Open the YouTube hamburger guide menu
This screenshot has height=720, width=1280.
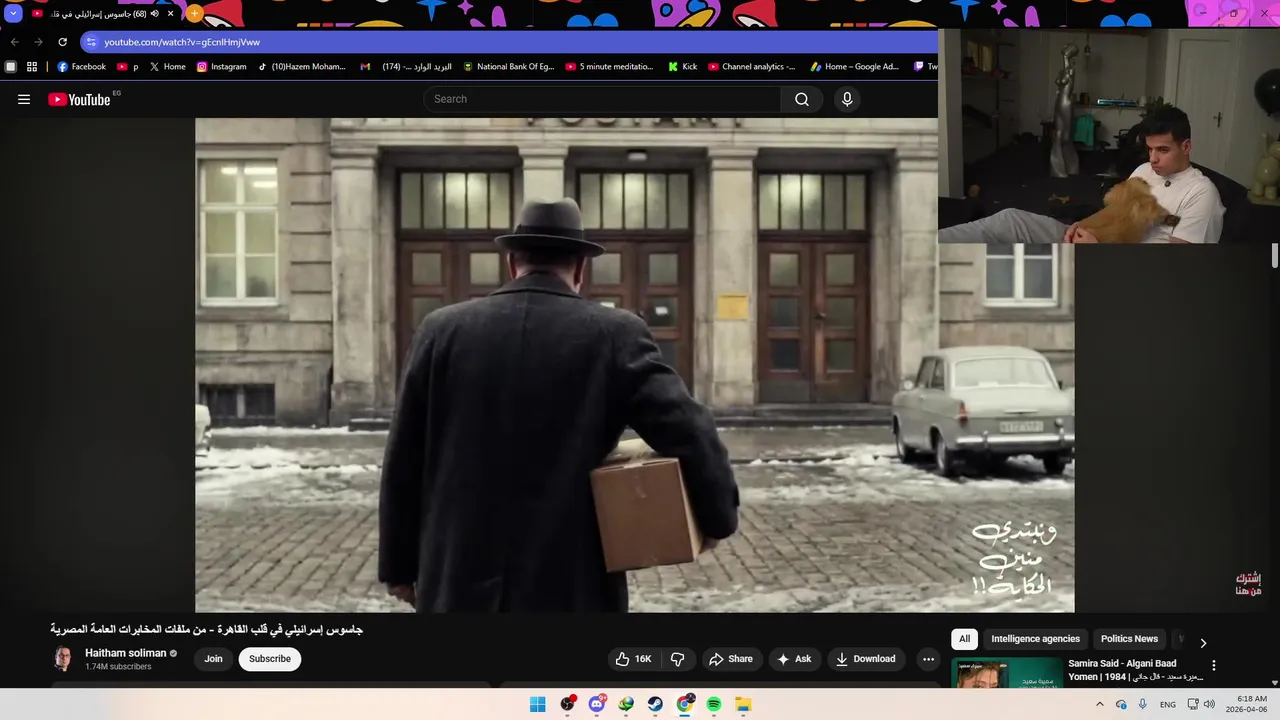24,99
